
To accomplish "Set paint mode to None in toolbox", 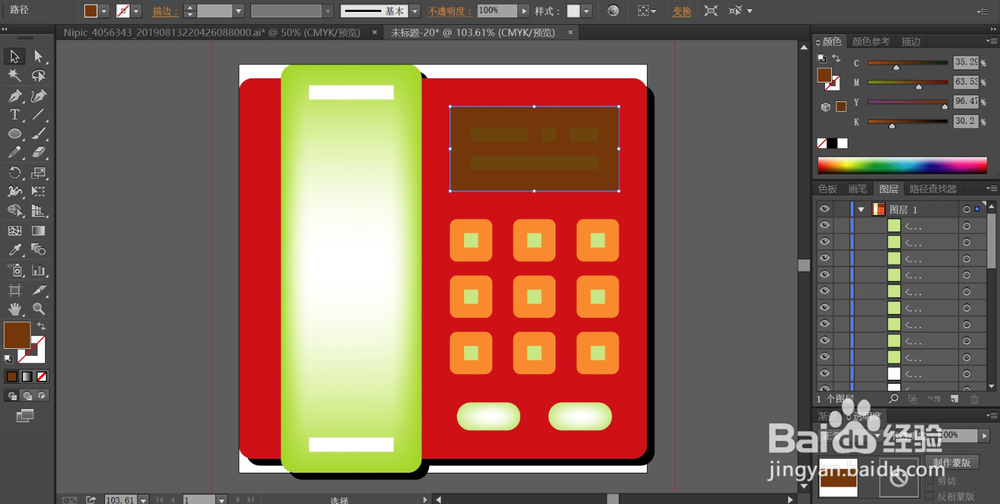I will coord(41,376).
